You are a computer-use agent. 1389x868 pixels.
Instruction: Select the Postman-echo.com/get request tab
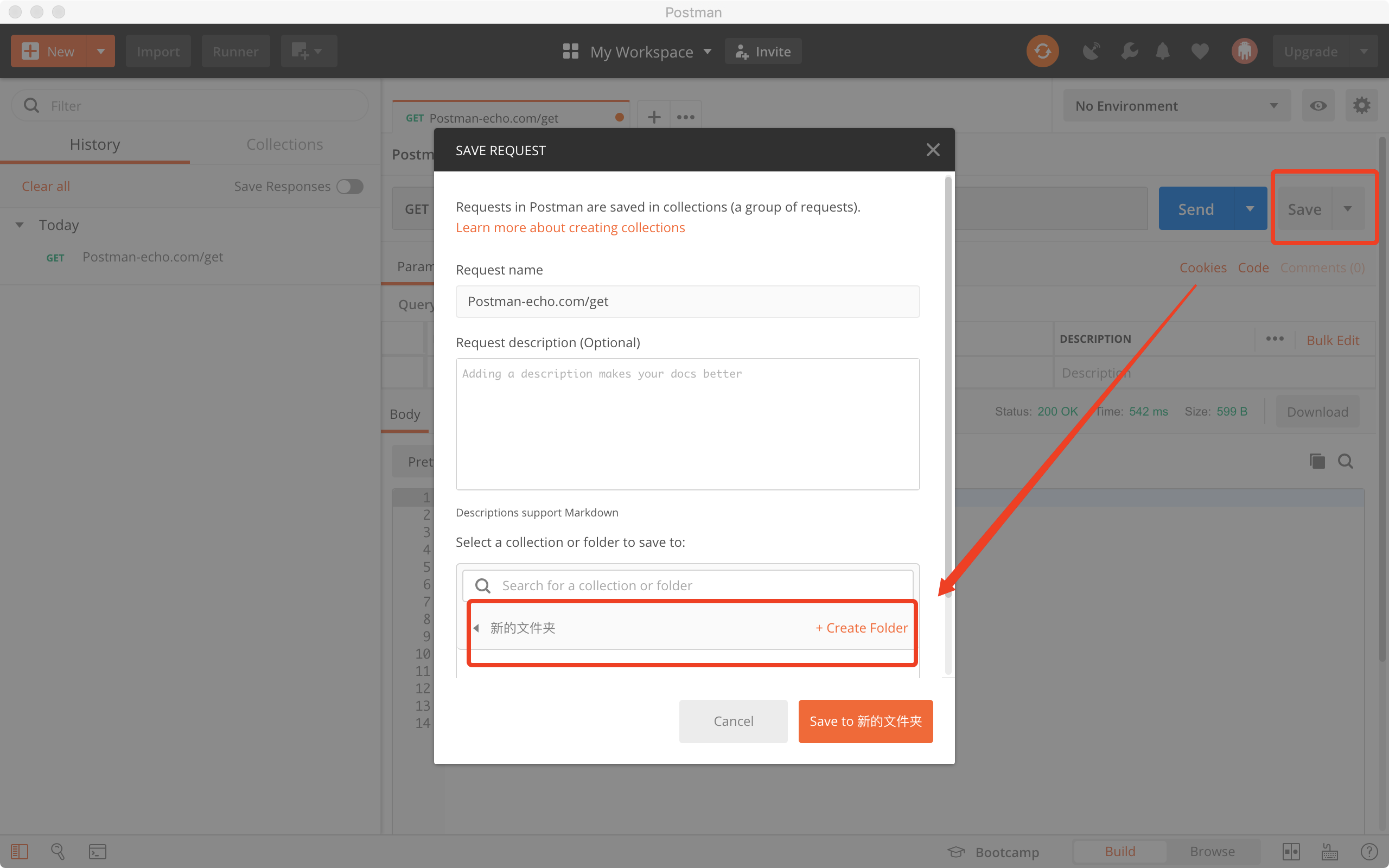point(511,118)
